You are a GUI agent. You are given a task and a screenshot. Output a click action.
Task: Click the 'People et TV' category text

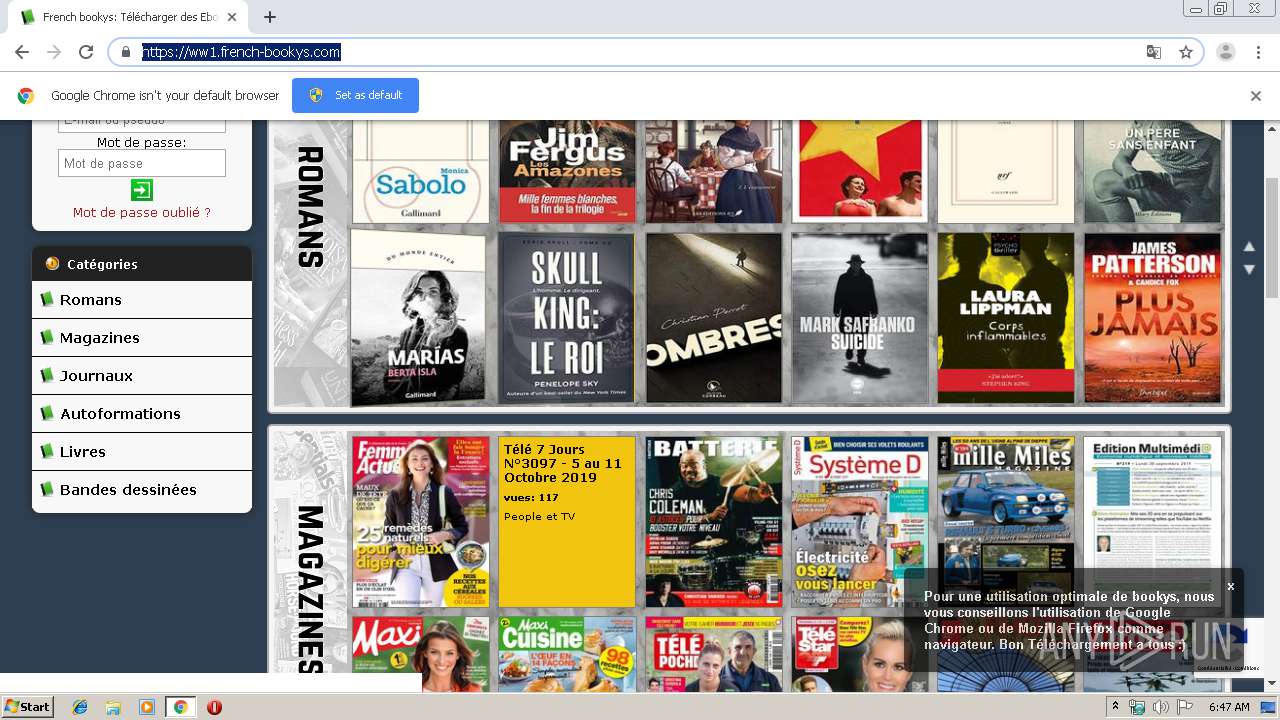(540, 517)
